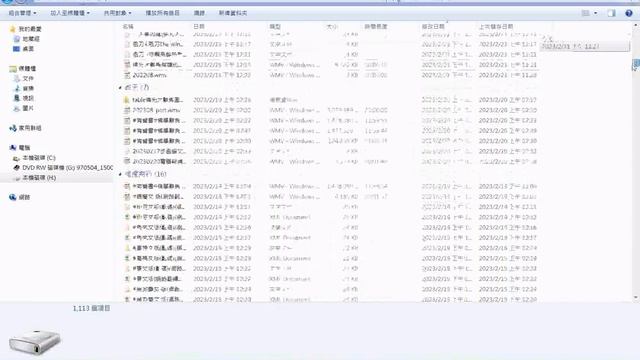
Task: Click the 新增資料夾 new folder button
Action: [x=233, y=13]
